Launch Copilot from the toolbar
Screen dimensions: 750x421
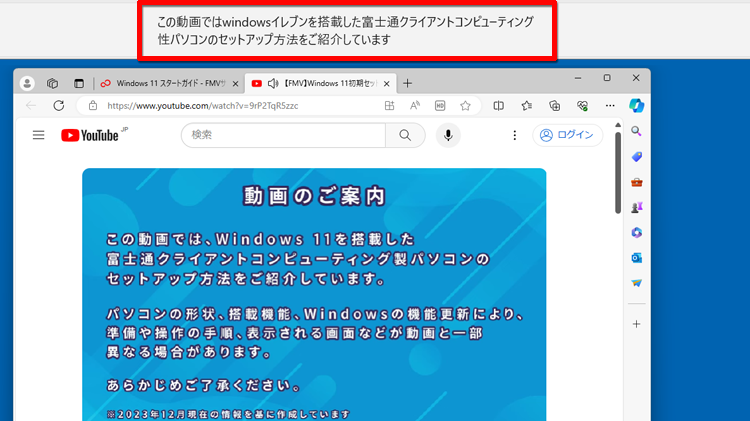tap(637, 106)
